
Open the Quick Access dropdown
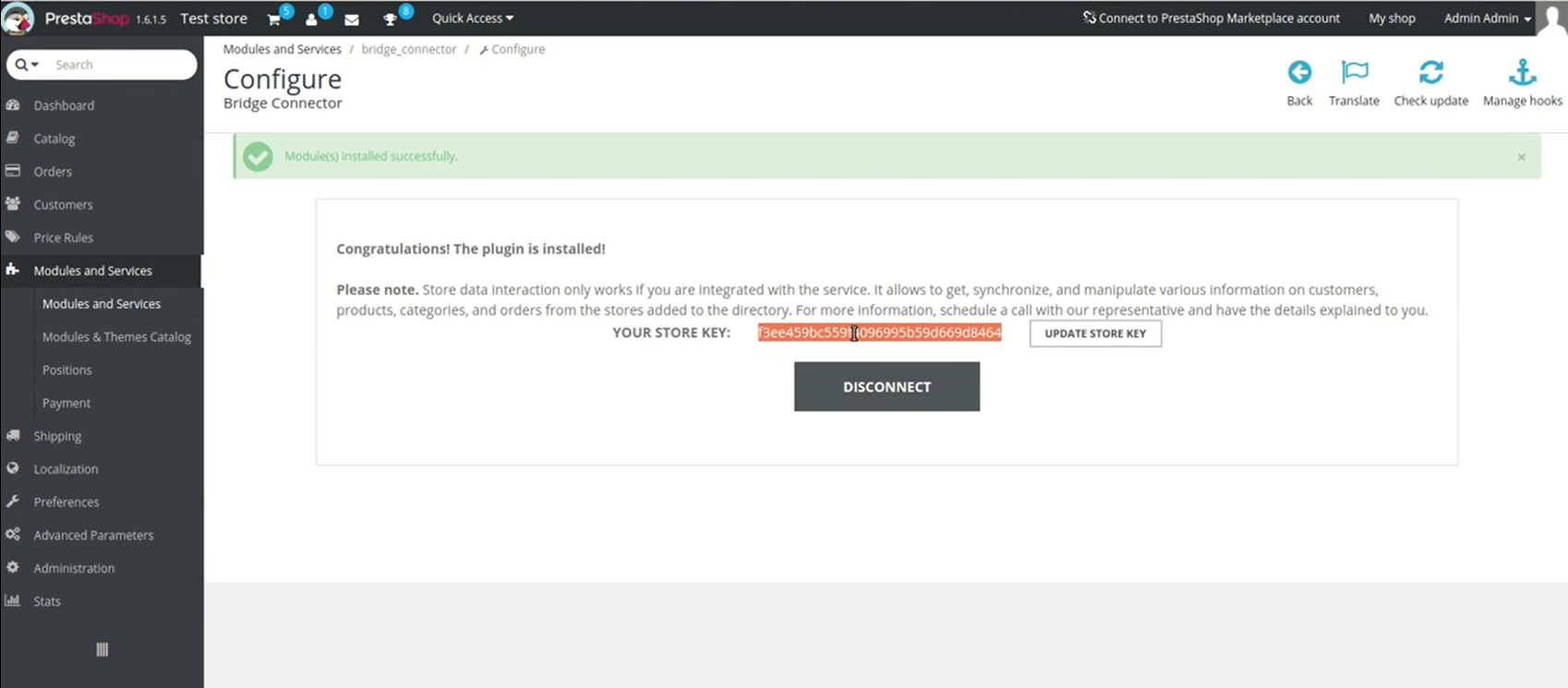[x=472, y=18]
